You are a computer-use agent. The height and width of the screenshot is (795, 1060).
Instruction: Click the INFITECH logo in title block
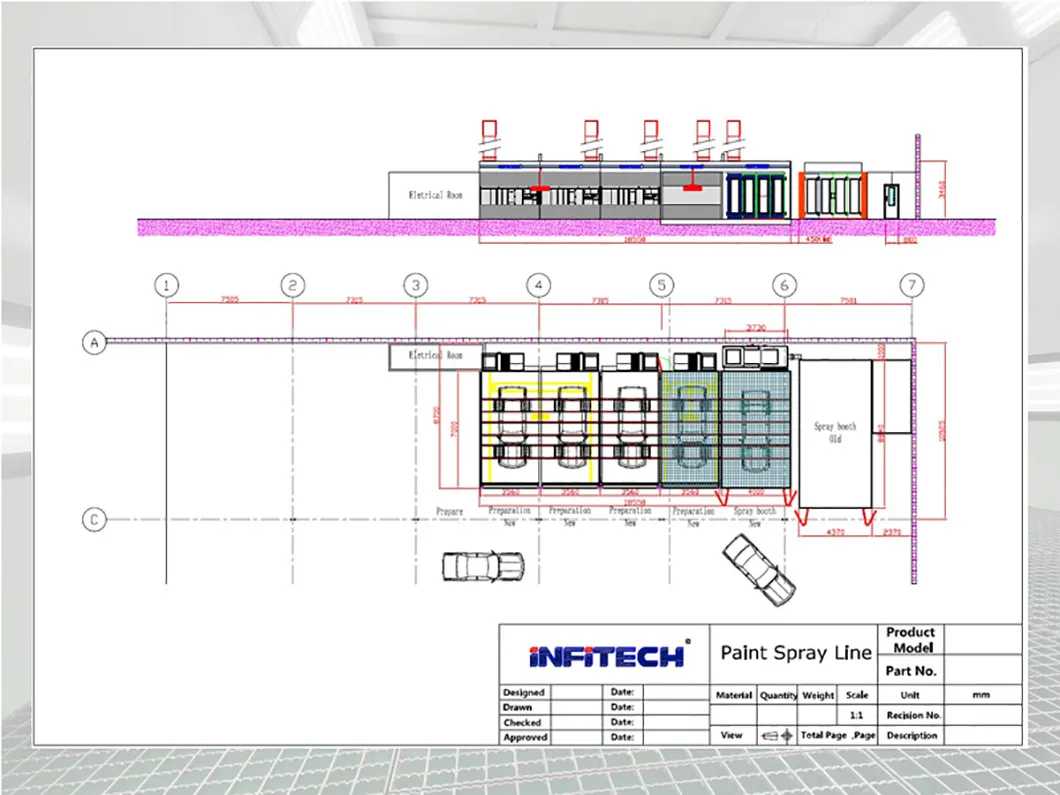pyautogui.click(x=605, y=655)
